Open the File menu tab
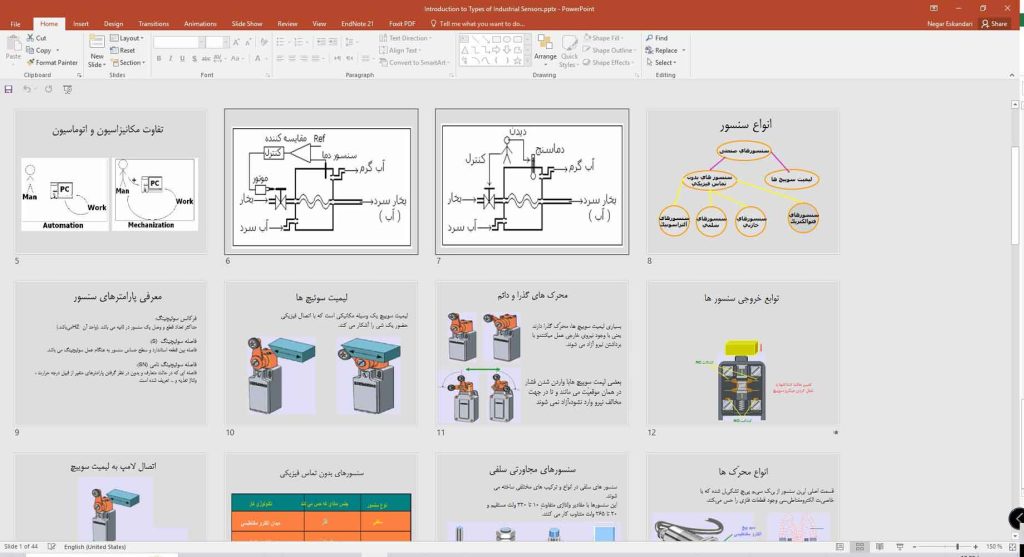The height and width of the screenshot is (557, 1024). [x=15, y=24]
